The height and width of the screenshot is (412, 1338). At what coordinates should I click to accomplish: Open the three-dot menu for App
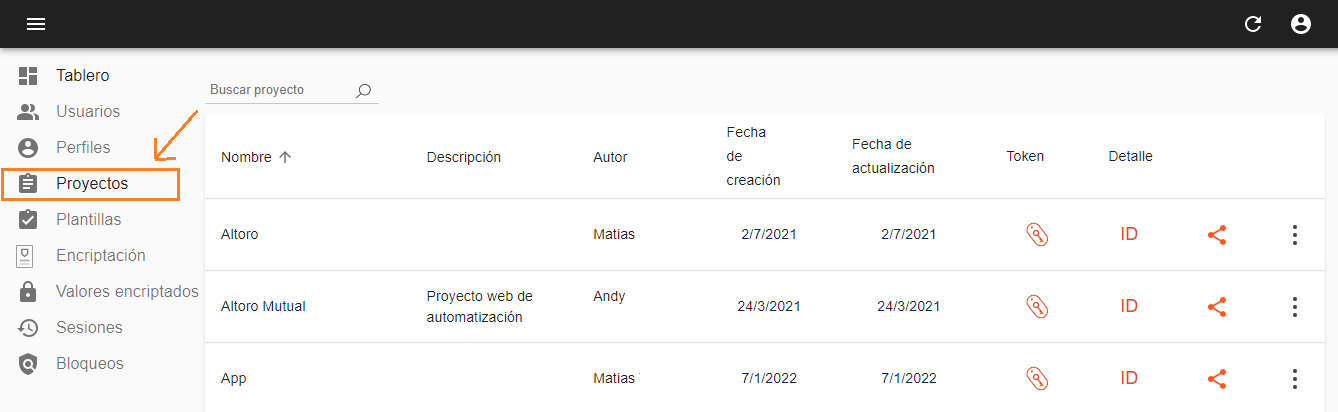coord(1295,379)
